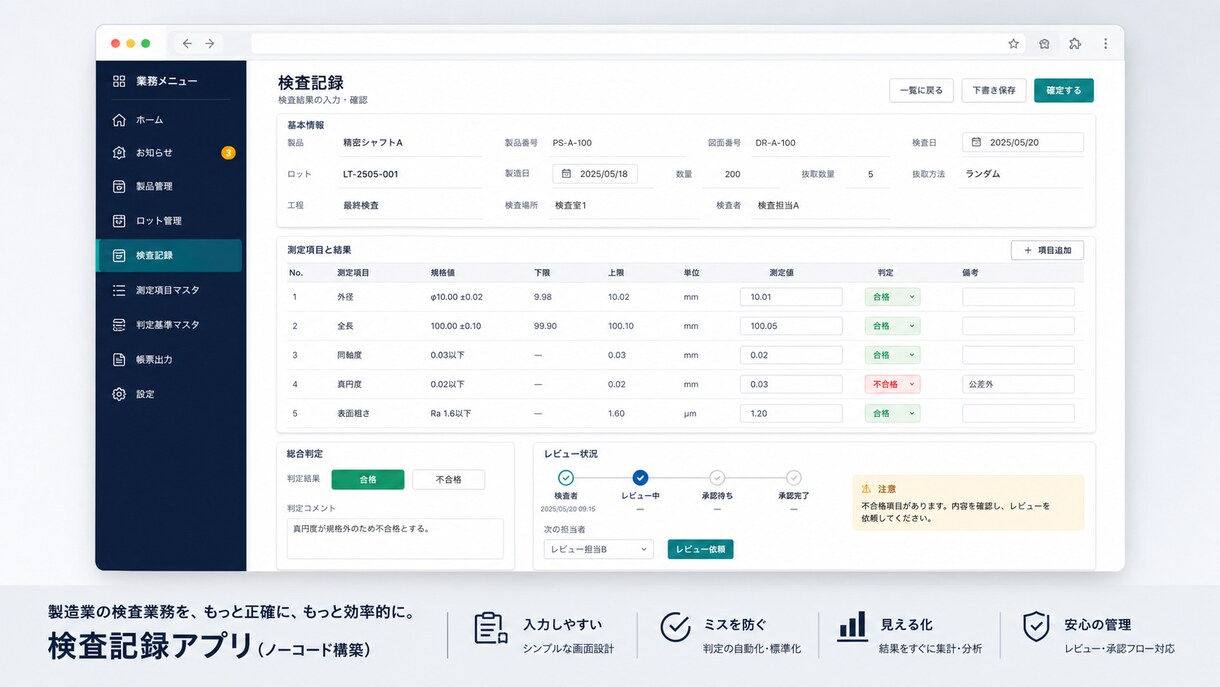The height and width of the screenshot is (687, 1220).
Task: Open the browser three-dot menu
Action: pos(1105,43)
